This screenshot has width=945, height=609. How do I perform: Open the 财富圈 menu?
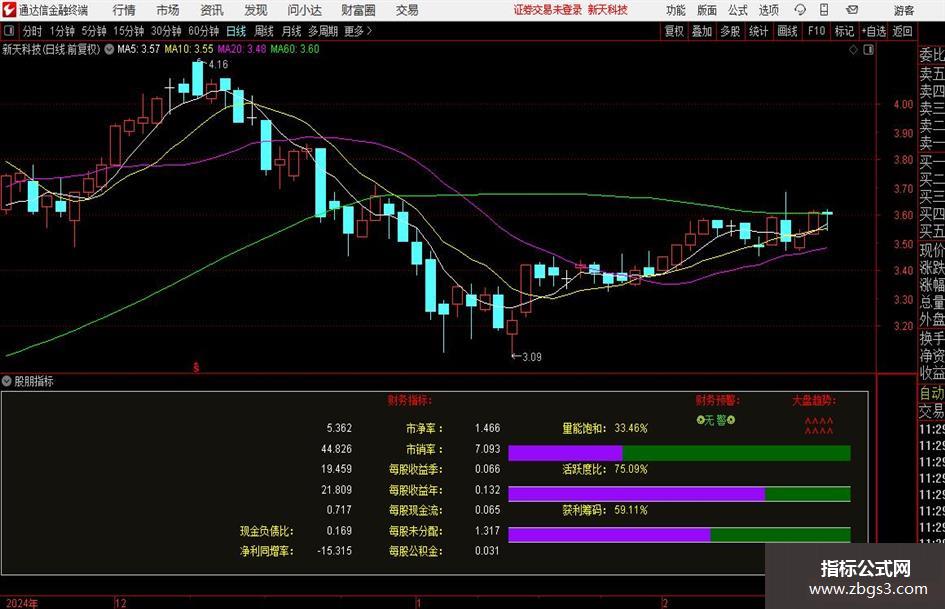coord(358,10)
